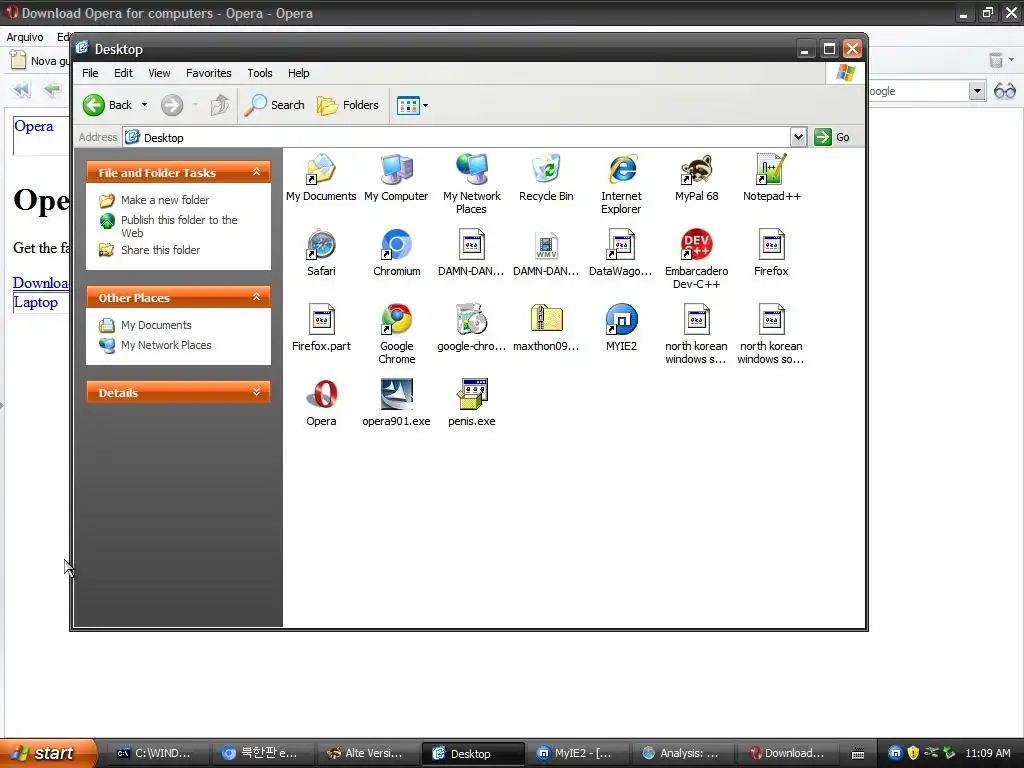Screen dimensions: 1024x768
Task: Select the DAMN-DAN... application file icon
Action: (472, 252)
